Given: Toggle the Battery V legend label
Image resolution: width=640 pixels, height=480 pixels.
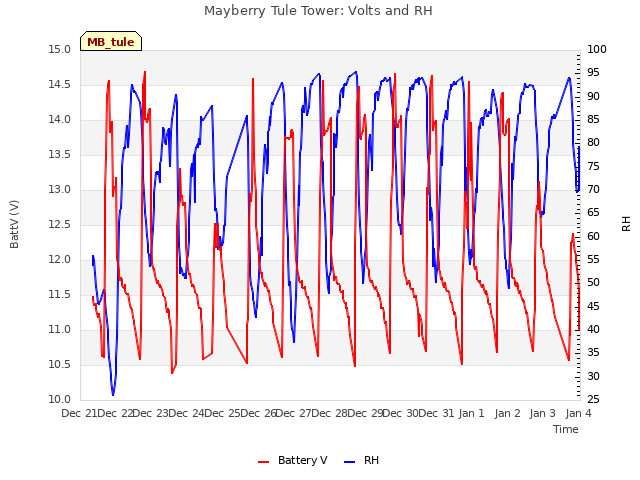Looking at the screenshot, I should click(x=302, y=460).
